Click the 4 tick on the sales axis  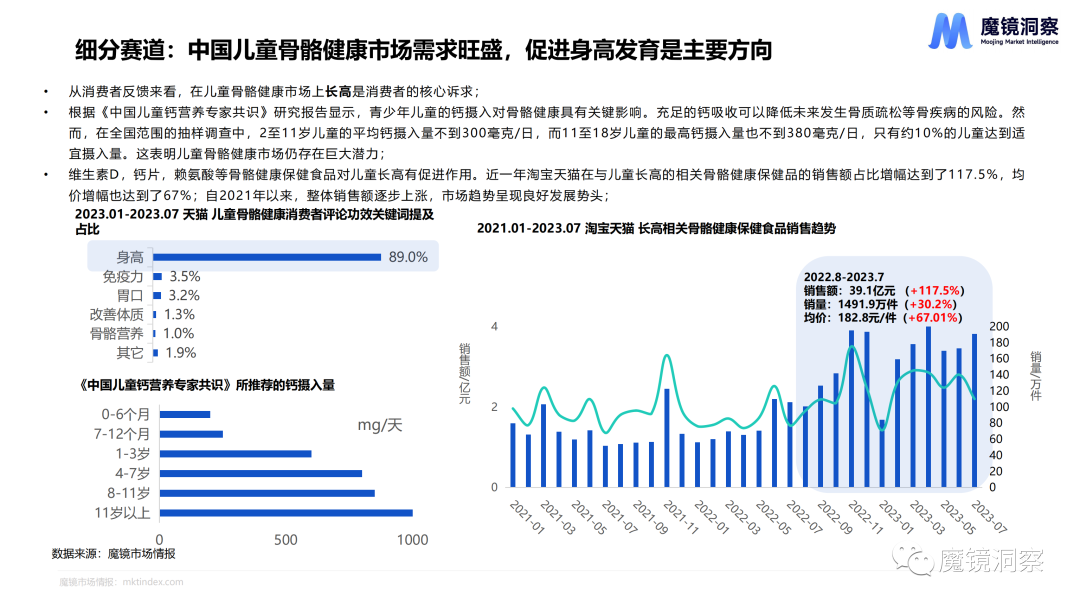click(494, 326)
